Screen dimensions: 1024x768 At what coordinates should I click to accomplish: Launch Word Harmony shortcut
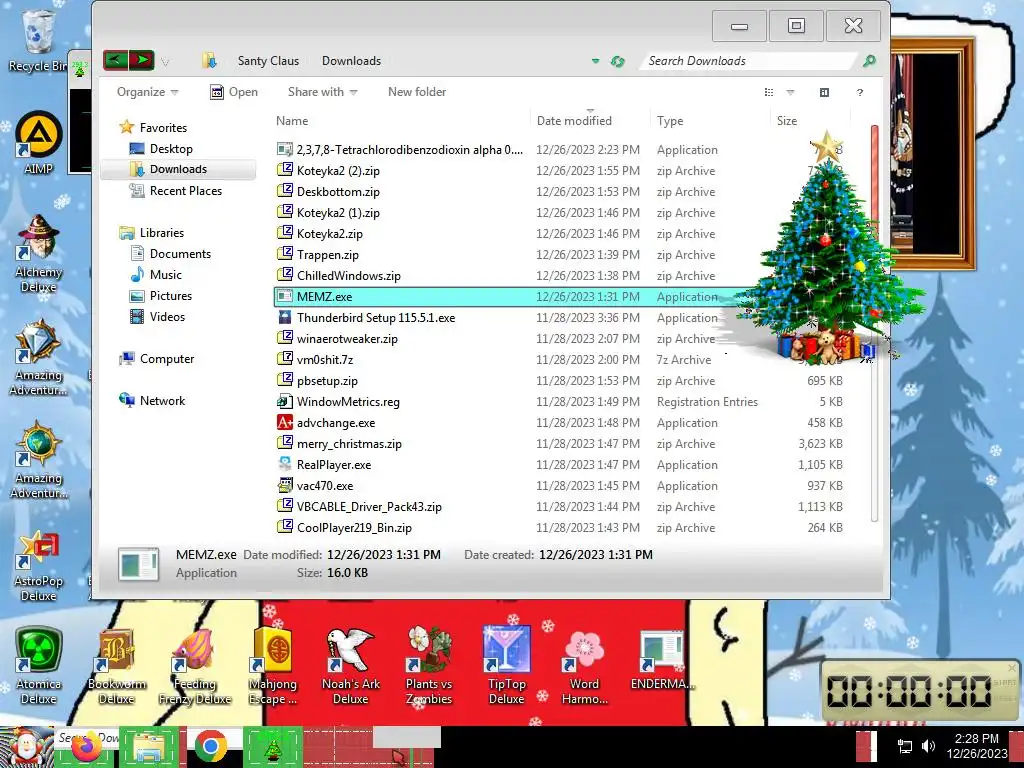coord(584,666)
